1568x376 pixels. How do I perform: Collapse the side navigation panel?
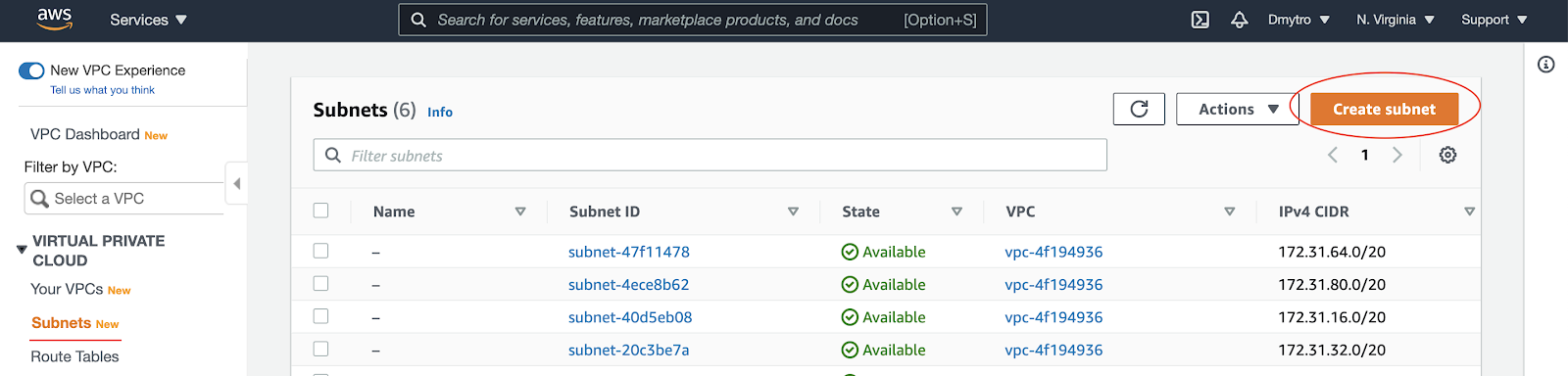tap(236, 183)
